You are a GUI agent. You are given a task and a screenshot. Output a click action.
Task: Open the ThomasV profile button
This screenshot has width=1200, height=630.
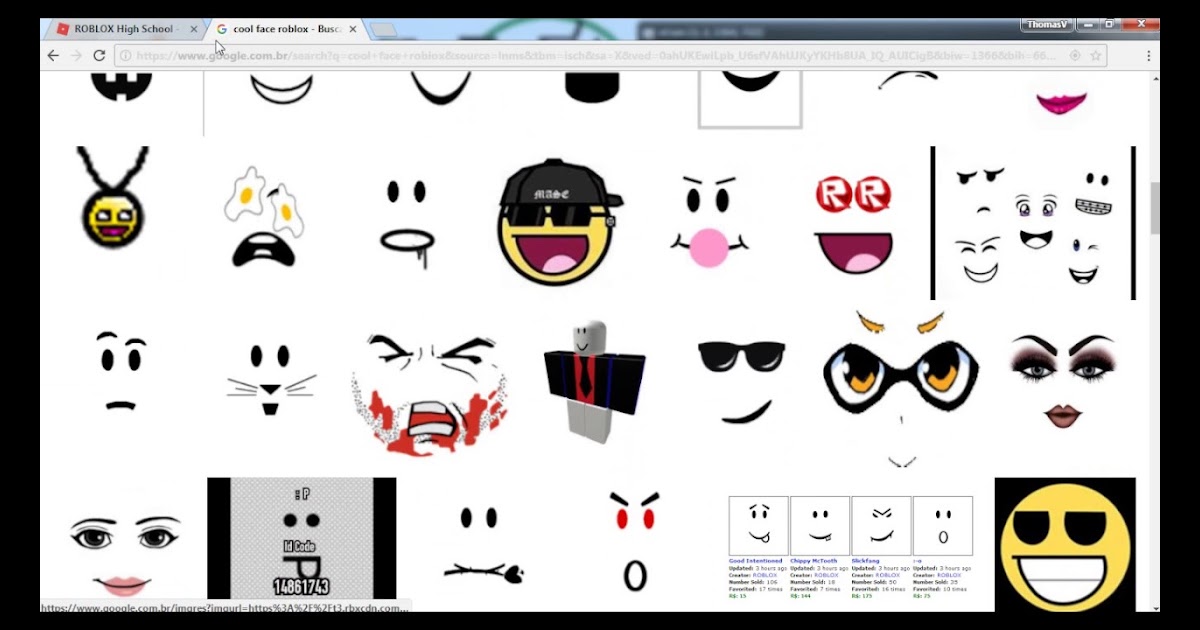click(1047, 24)
